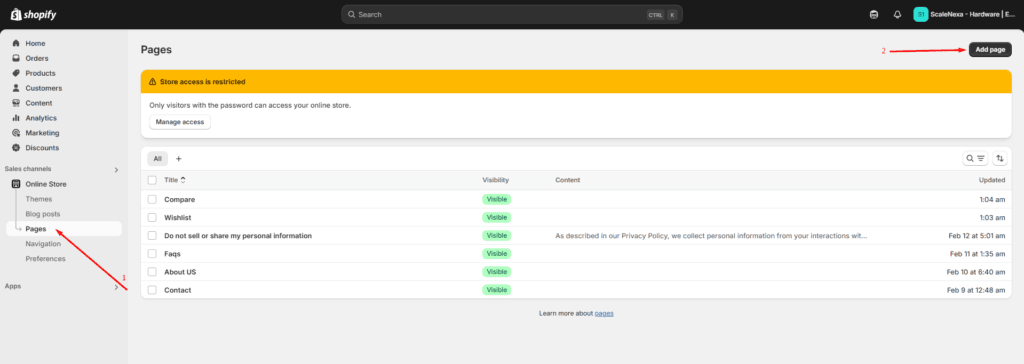Add a new view with plus icon

[x=178, y=159]
